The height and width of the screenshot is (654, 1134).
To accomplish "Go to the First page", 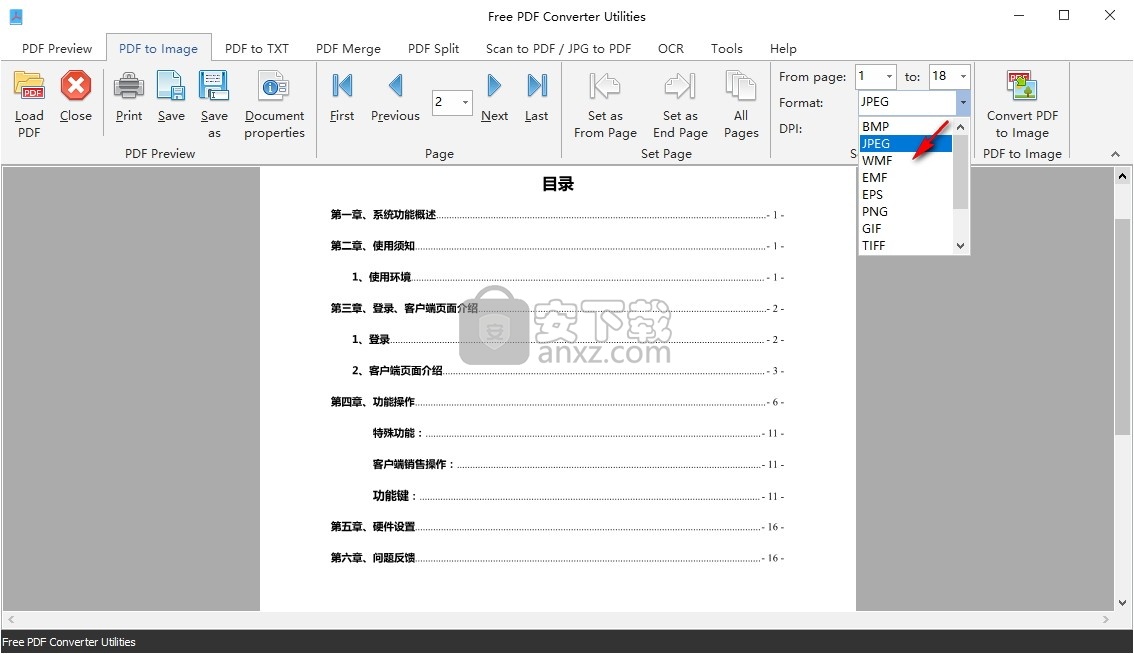I will (x=342, y=85).
